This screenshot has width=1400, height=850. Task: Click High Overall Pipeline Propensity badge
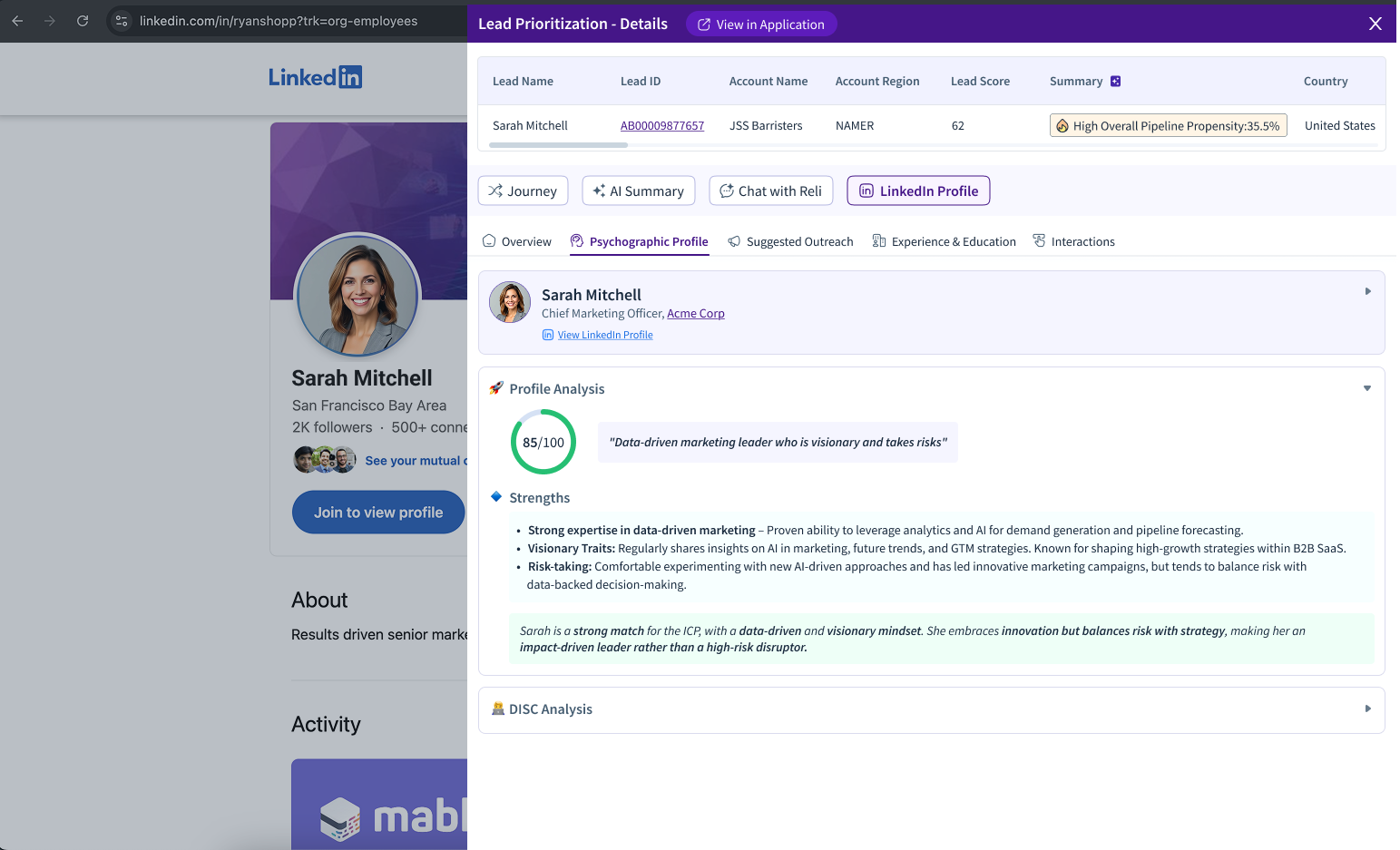tap(1169, 126)
